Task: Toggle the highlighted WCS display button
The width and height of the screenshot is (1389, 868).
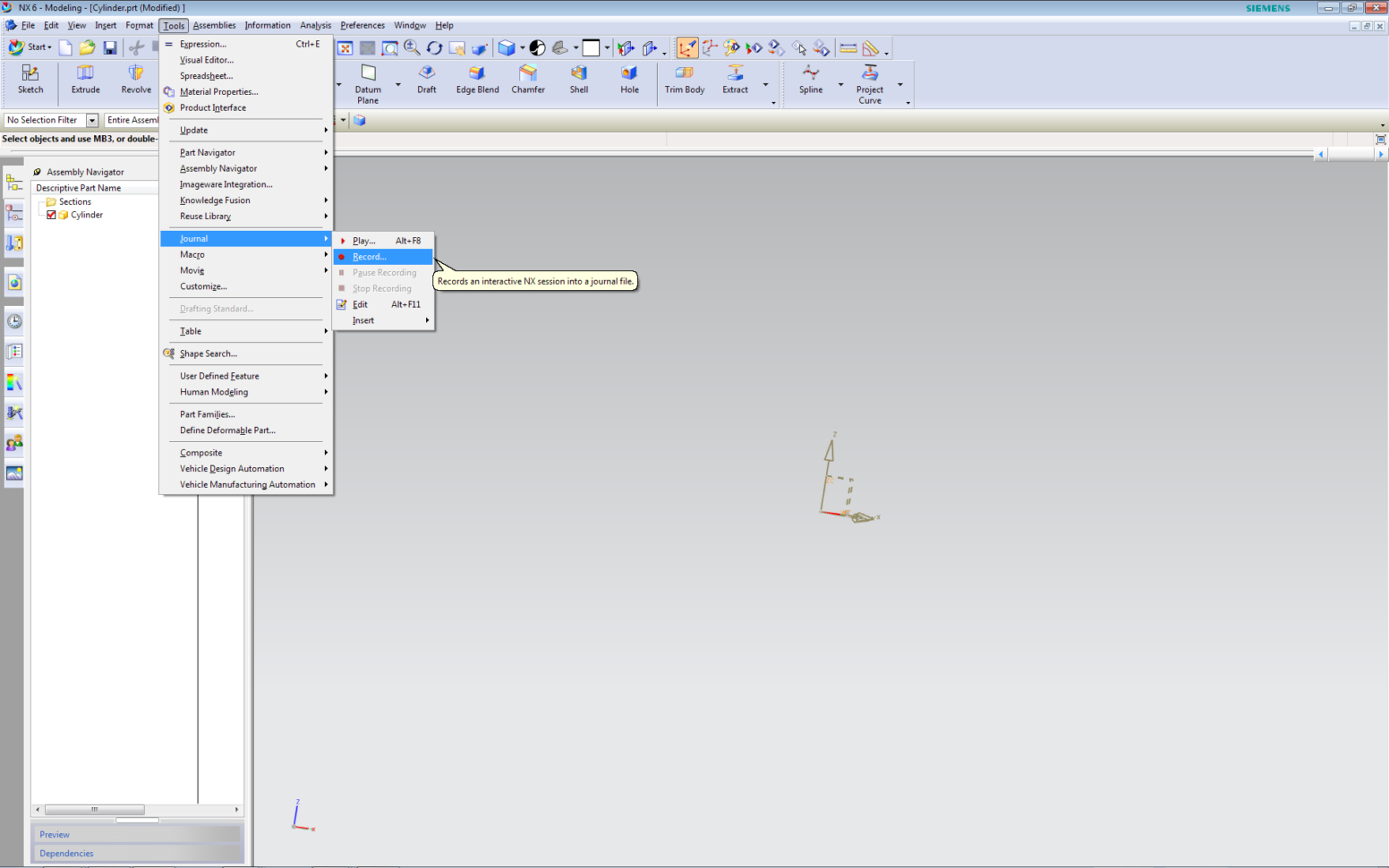Action: pos(687,48)
